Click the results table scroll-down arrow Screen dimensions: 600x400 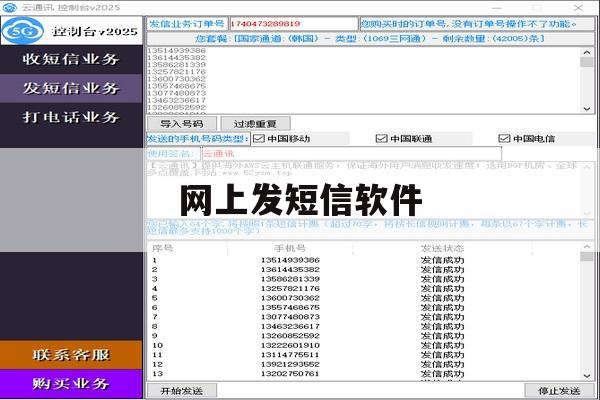pos(587,376)
